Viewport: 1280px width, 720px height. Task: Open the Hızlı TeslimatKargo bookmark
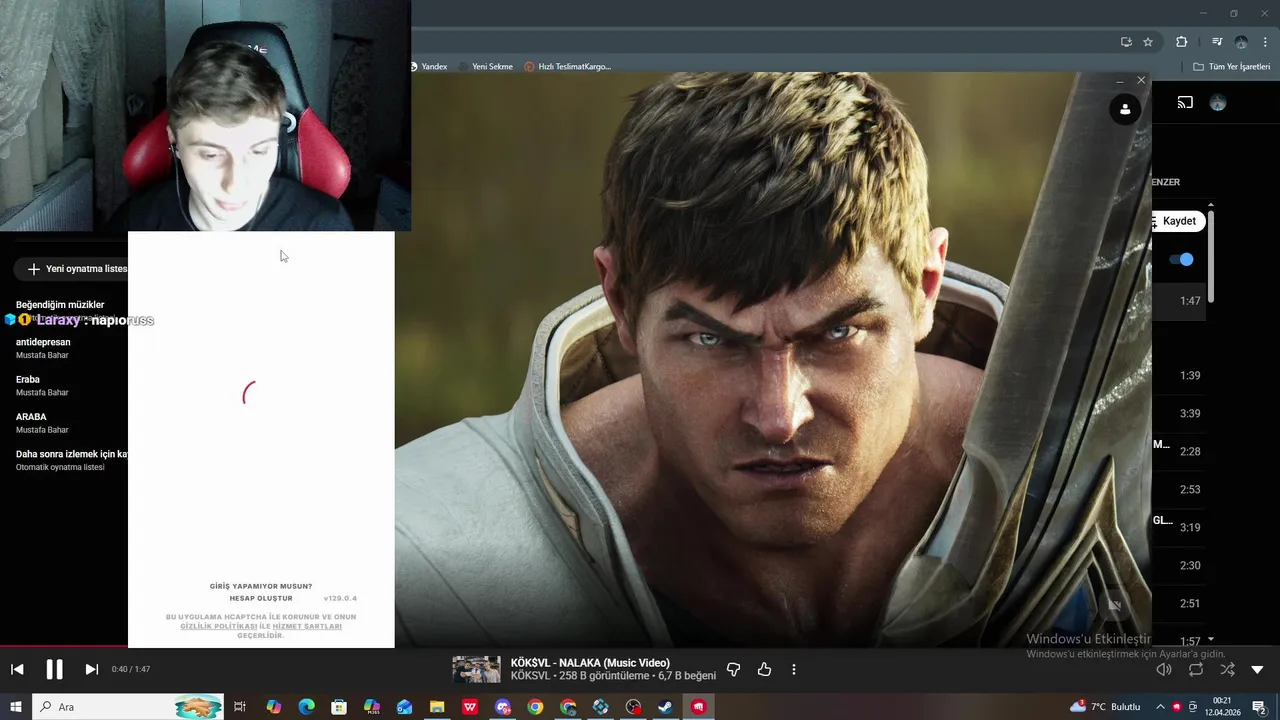(568, 67)
